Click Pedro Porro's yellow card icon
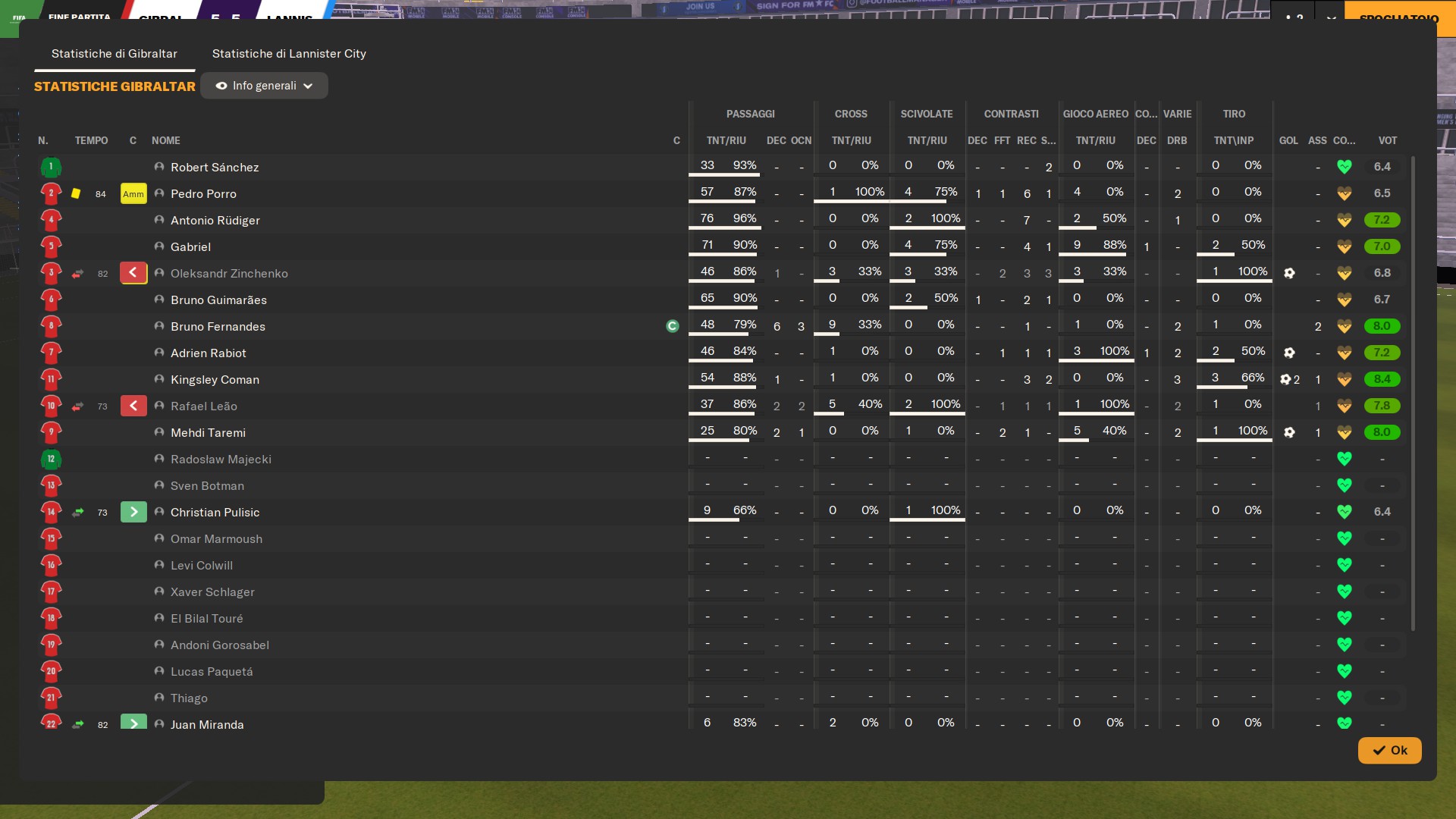Screen dimensions: 1456x819 76,193
